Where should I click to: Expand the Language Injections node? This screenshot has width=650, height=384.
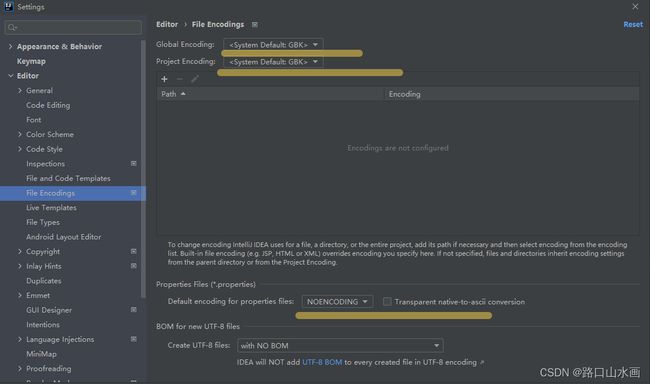click(x=19, y=339)
